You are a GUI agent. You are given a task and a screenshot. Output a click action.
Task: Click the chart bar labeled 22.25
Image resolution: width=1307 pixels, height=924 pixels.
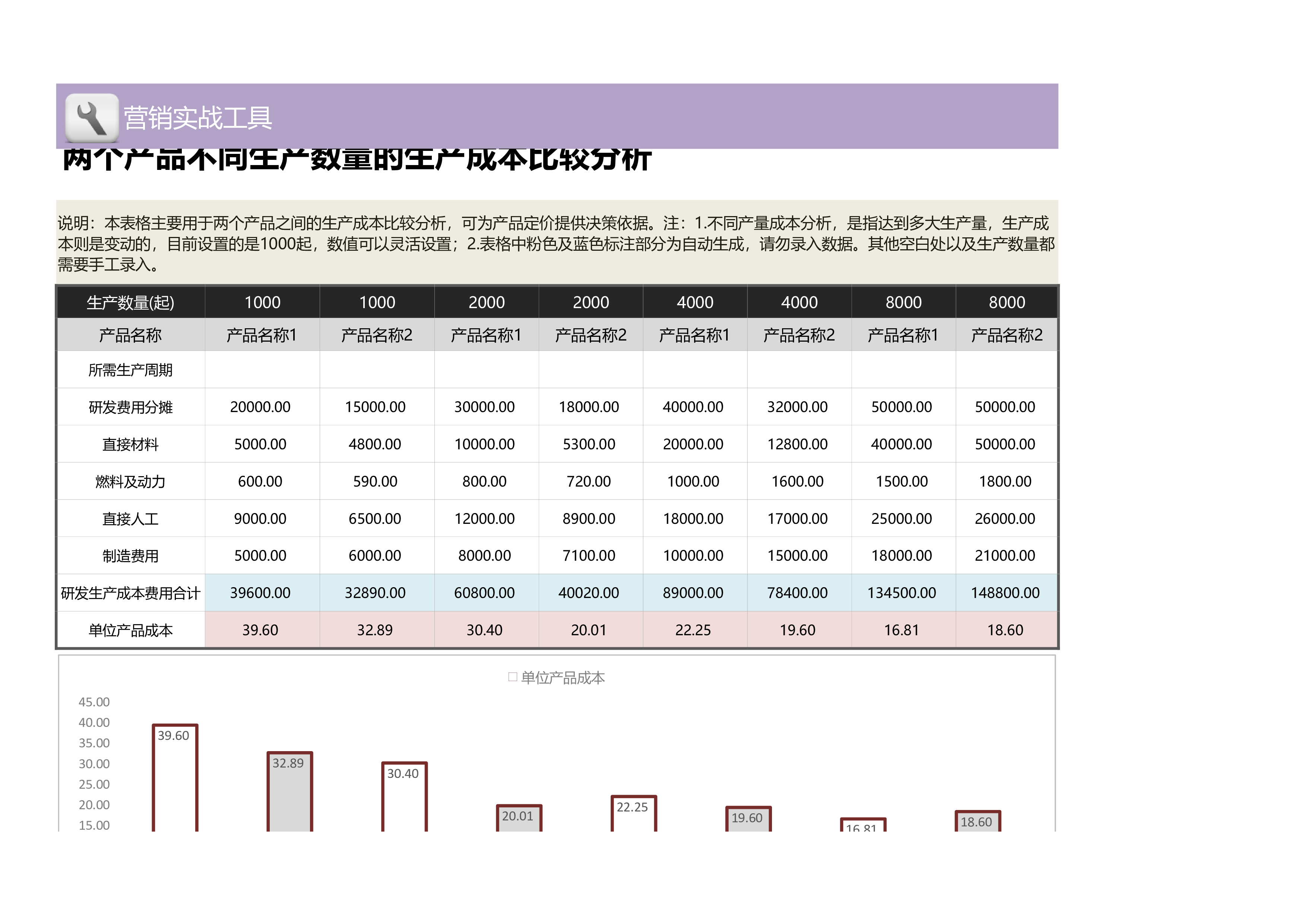click(634, 814)
